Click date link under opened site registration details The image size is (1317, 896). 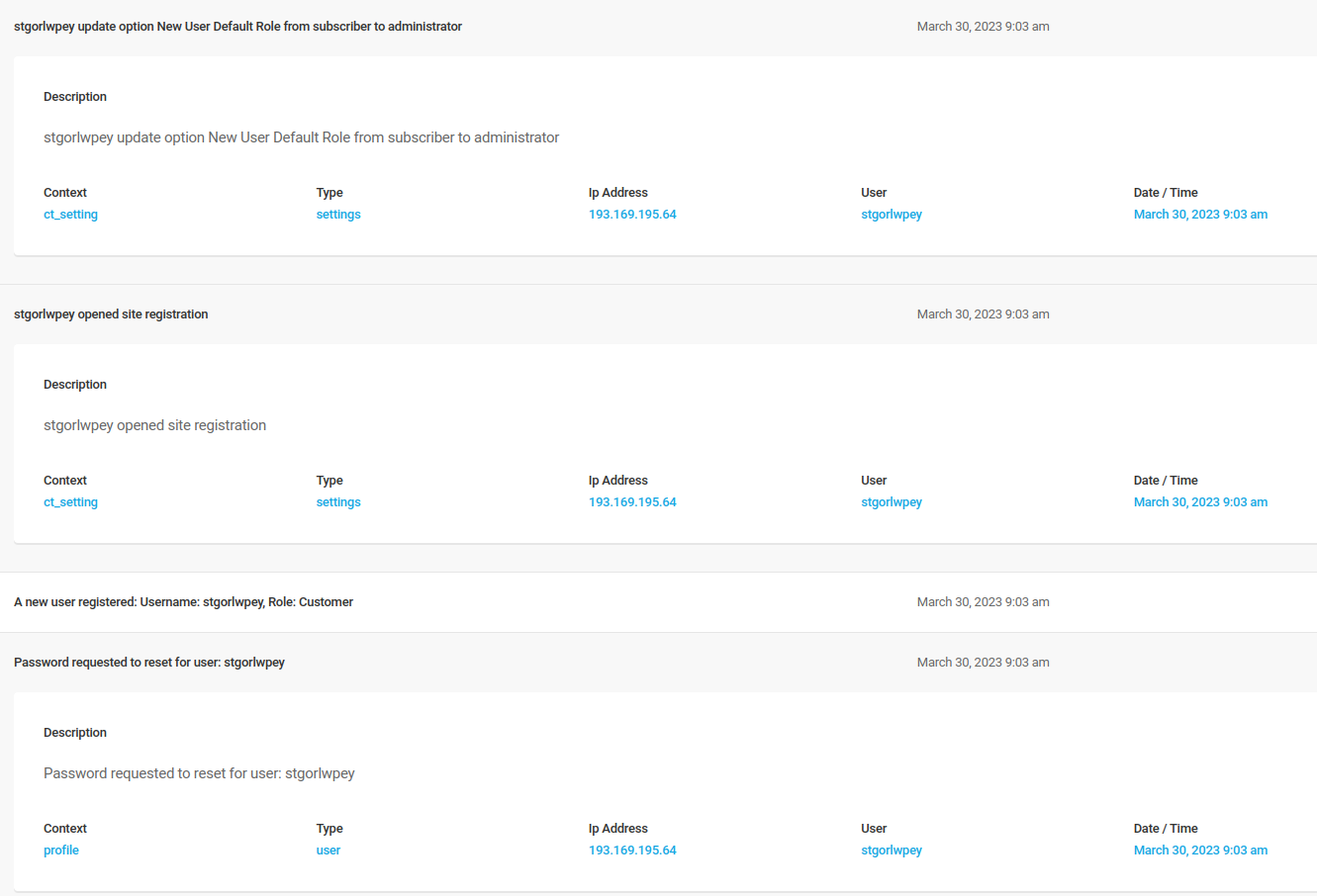[x=1200, y=502]
